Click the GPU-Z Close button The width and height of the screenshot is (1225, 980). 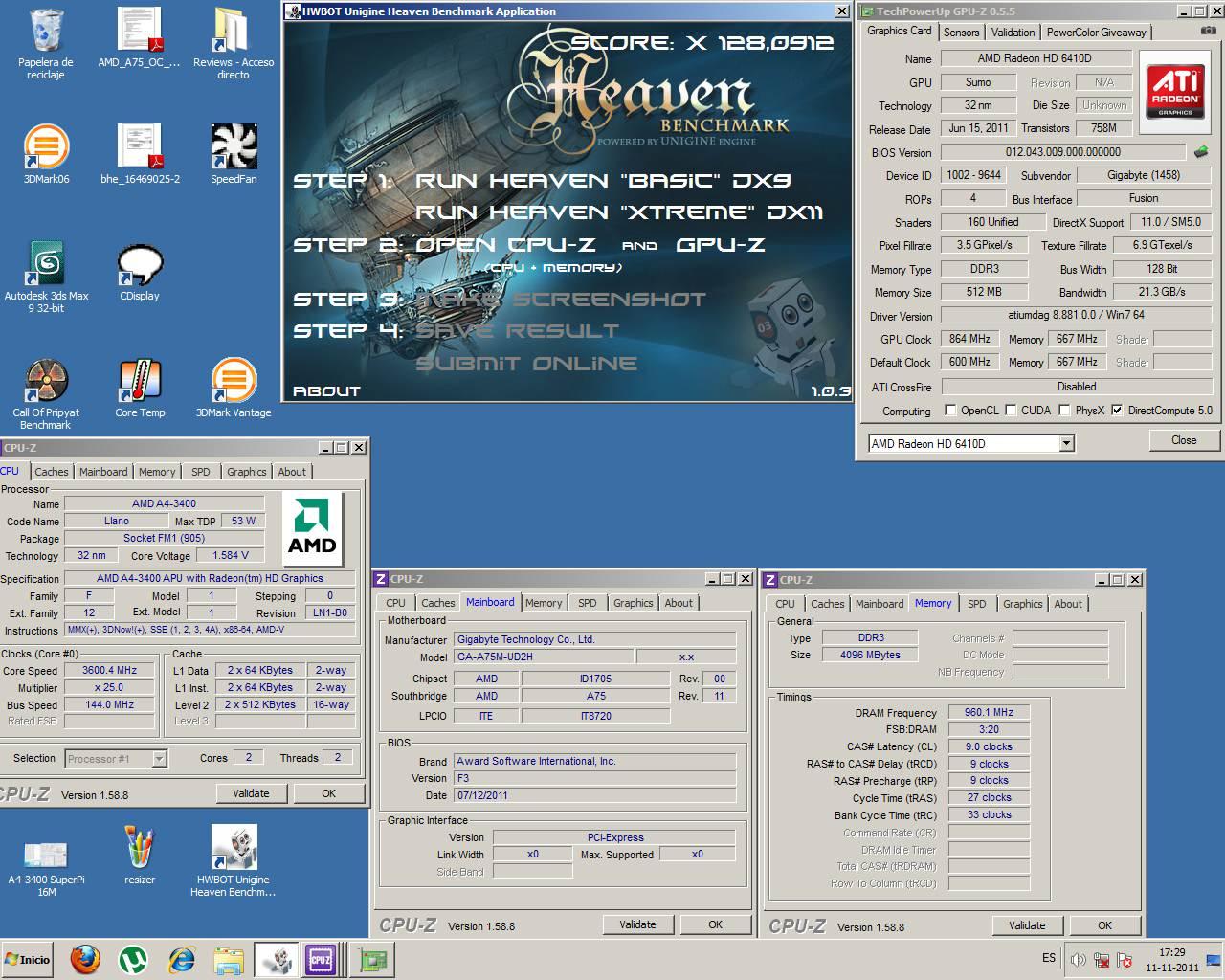pyautogui.click(x=1184, y=440)
